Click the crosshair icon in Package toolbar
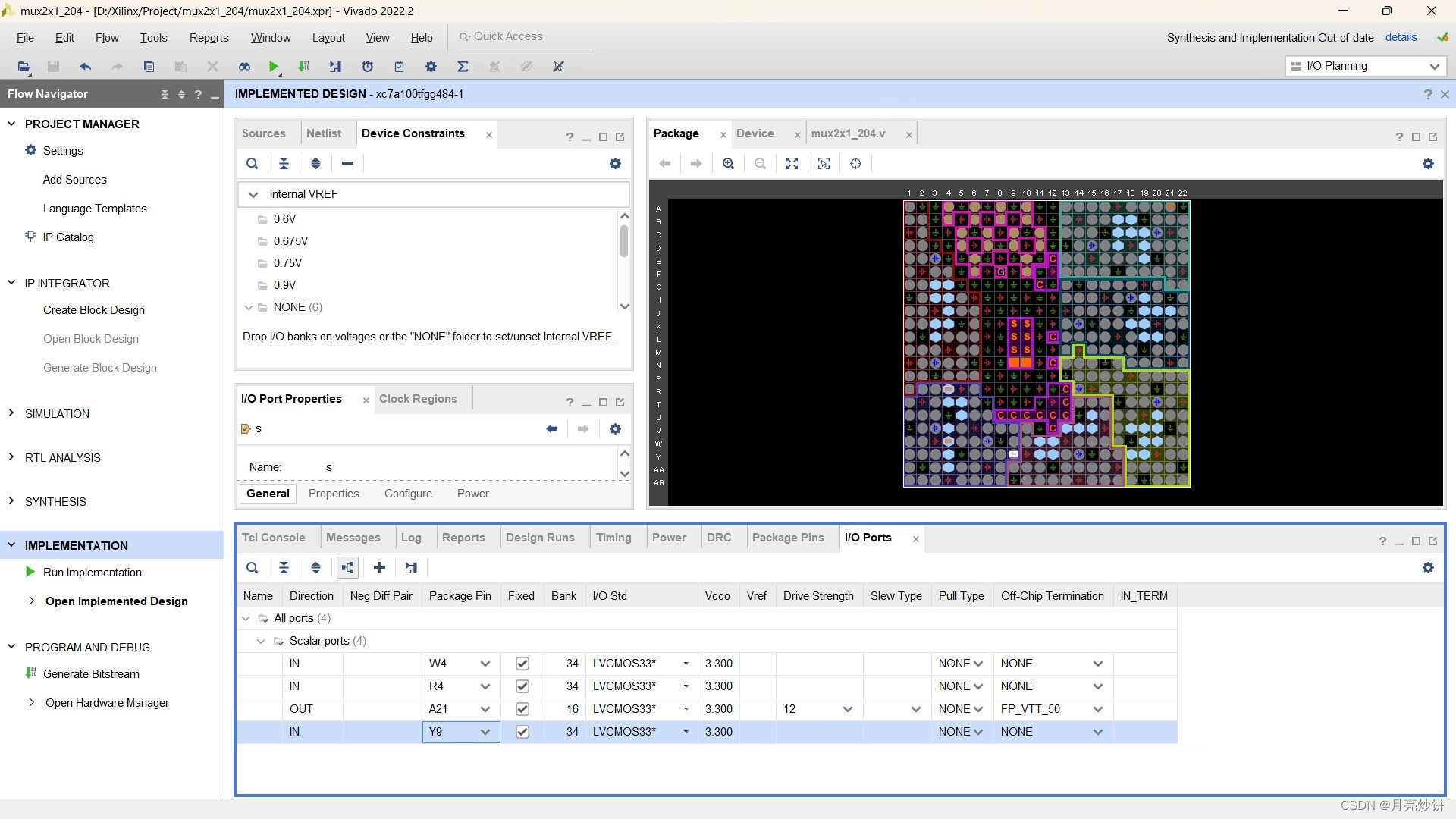Image resolution: width=1456 pixels, height=819 pixels. (856, 164)
